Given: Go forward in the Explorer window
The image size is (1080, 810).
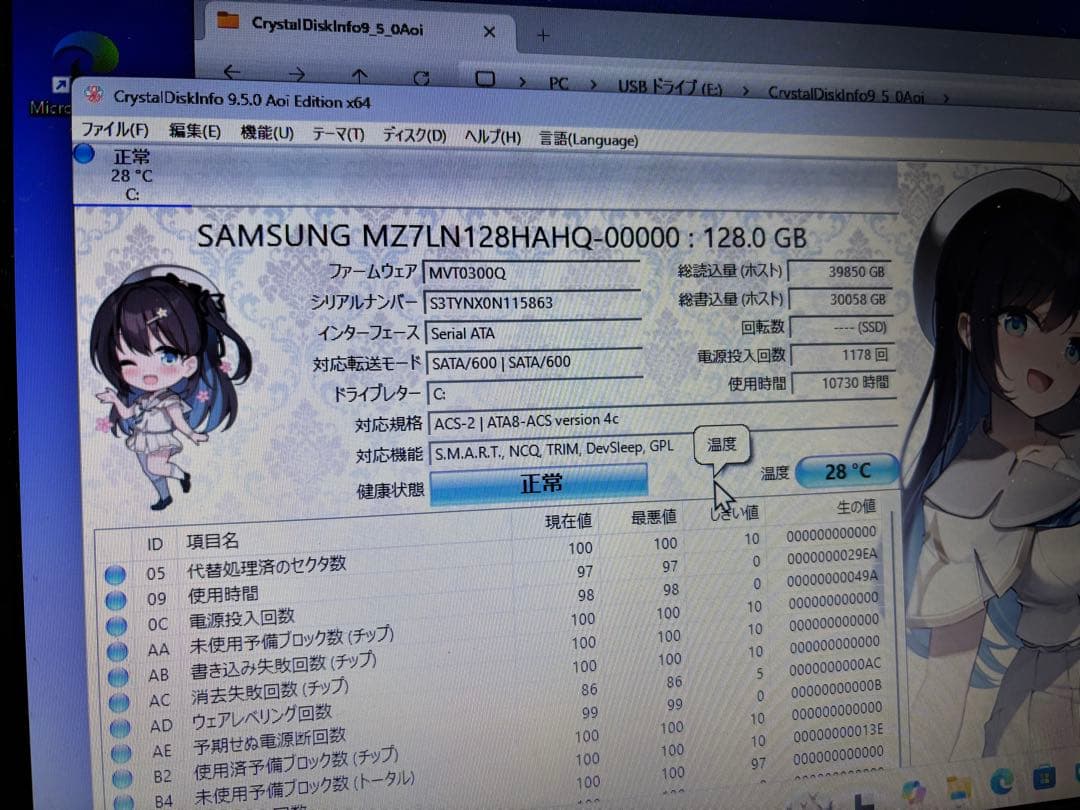Looking at the screenshot, I should point(296,73).
